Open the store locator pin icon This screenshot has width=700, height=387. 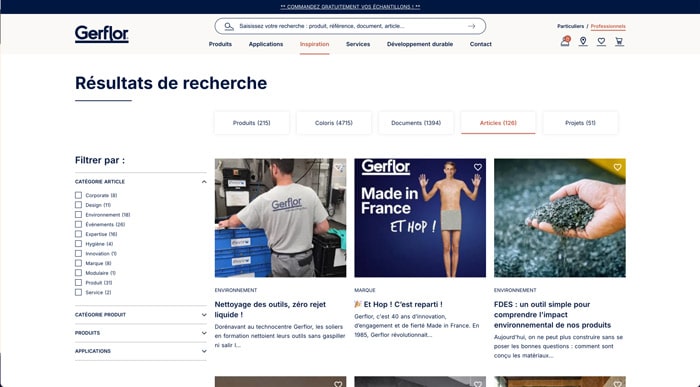pos(583,42)
